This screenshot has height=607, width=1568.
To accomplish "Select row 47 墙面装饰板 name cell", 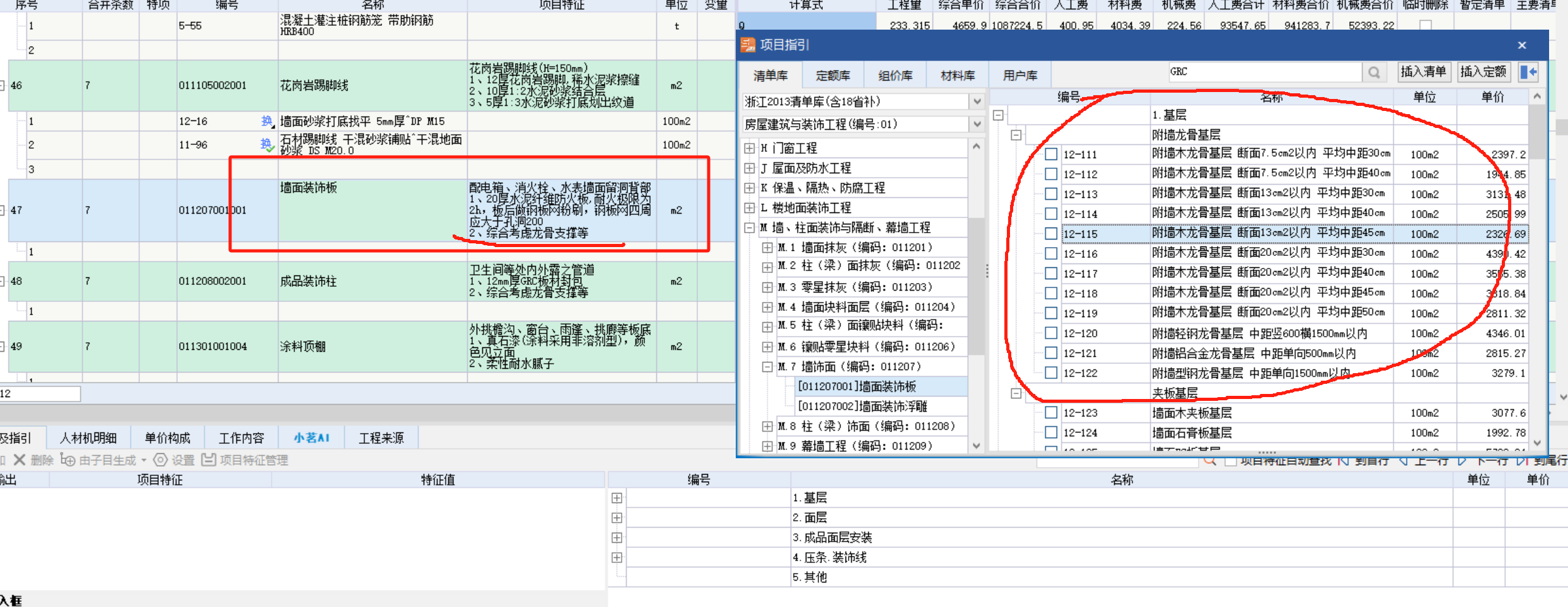I will coord(373,211).
